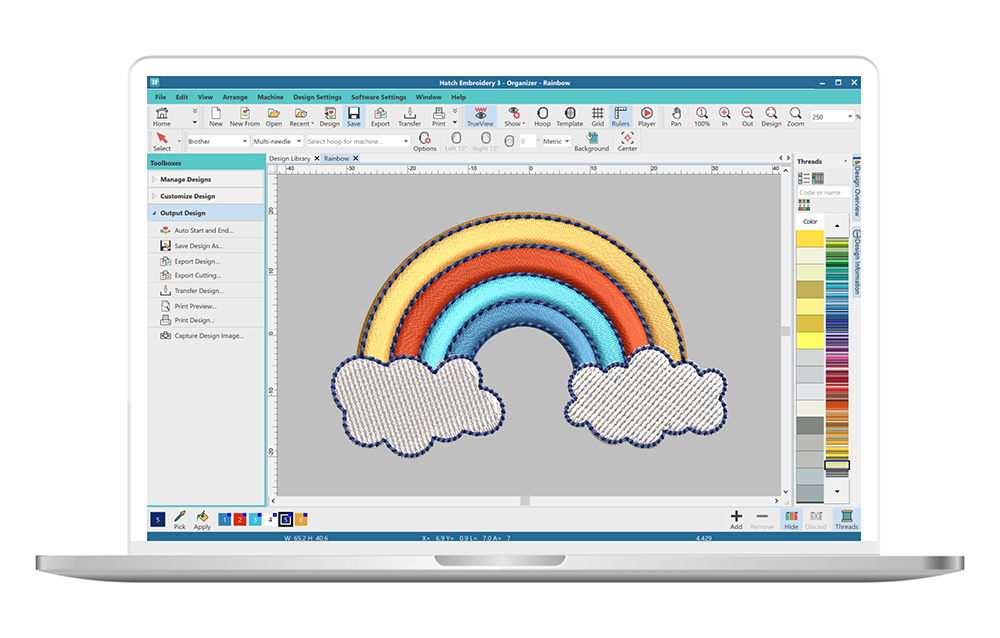Image resolution: width=1000 pixels, height=638 pixels.
Task: Toggle the Grid display
Action: 597,116
